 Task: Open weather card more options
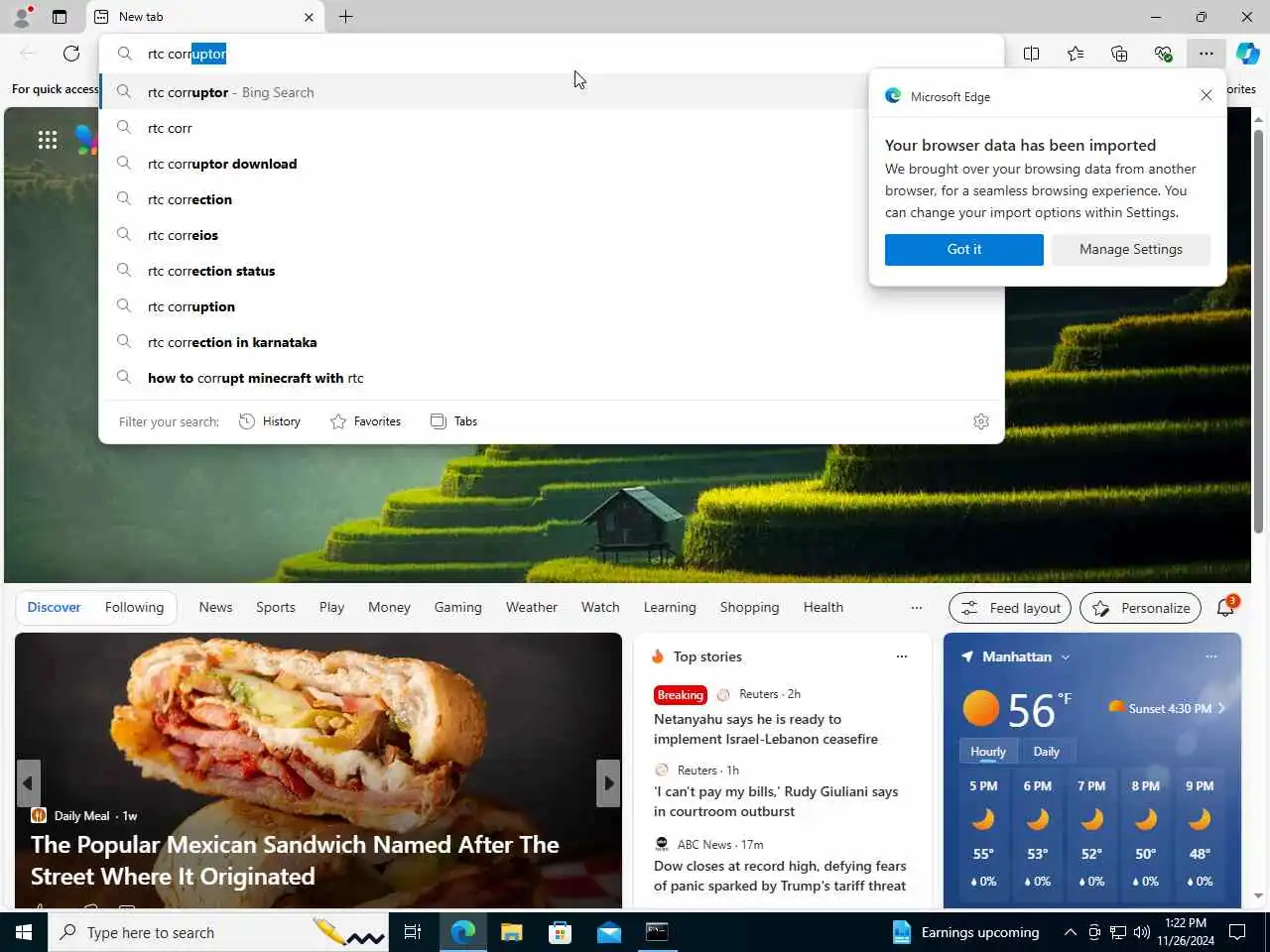1210,656
